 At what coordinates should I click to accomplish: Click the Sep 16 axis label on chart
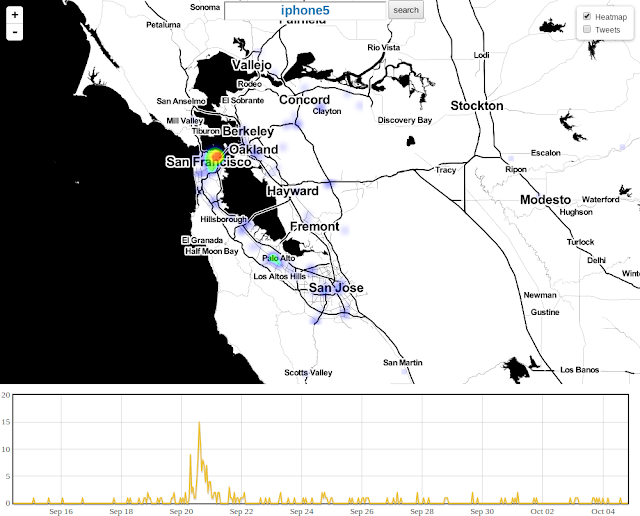pyautogui.click(x=61, y=512)
